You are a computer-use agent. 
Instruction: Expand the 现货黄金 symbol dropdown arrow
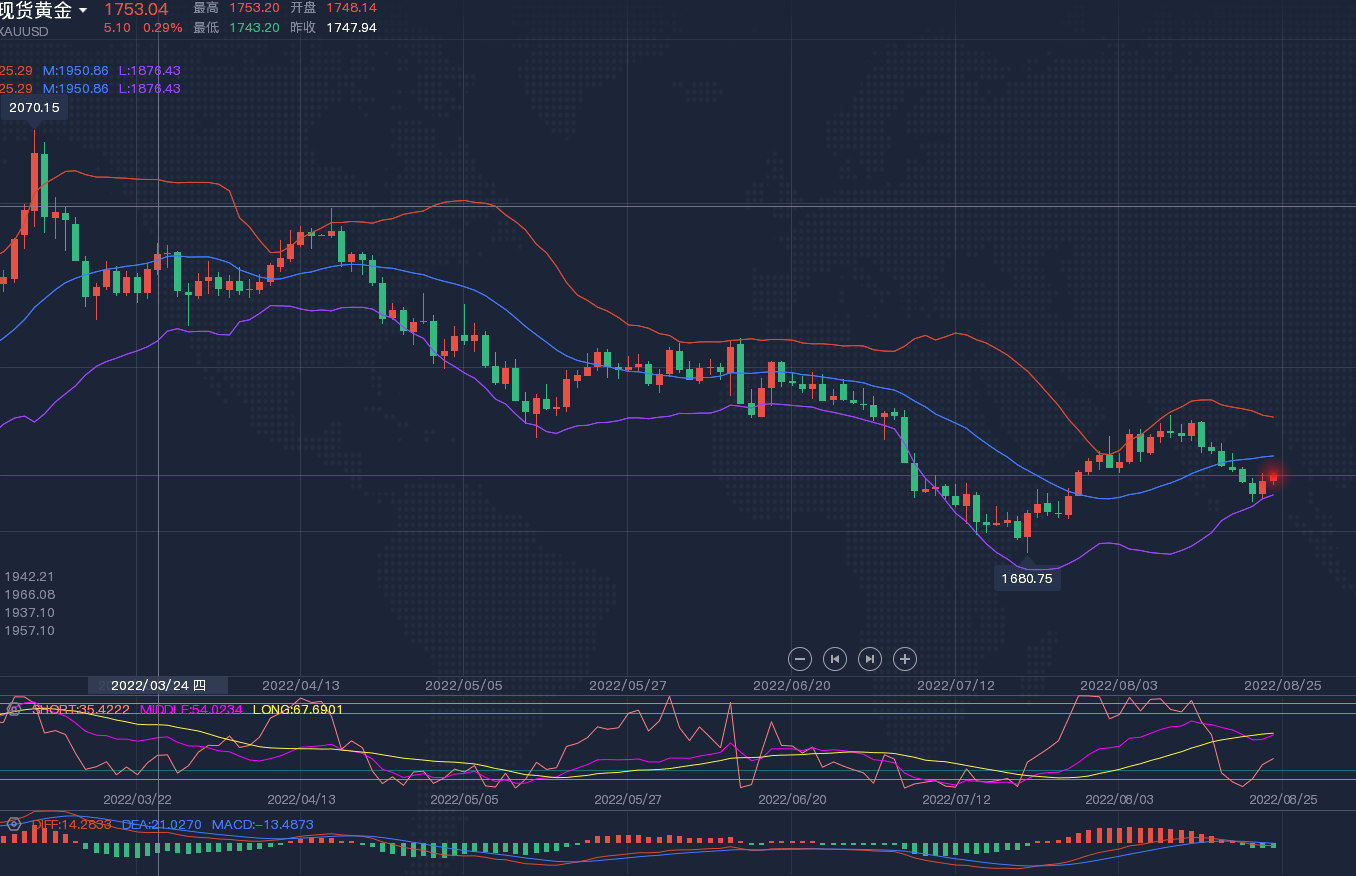coord(83,11)
